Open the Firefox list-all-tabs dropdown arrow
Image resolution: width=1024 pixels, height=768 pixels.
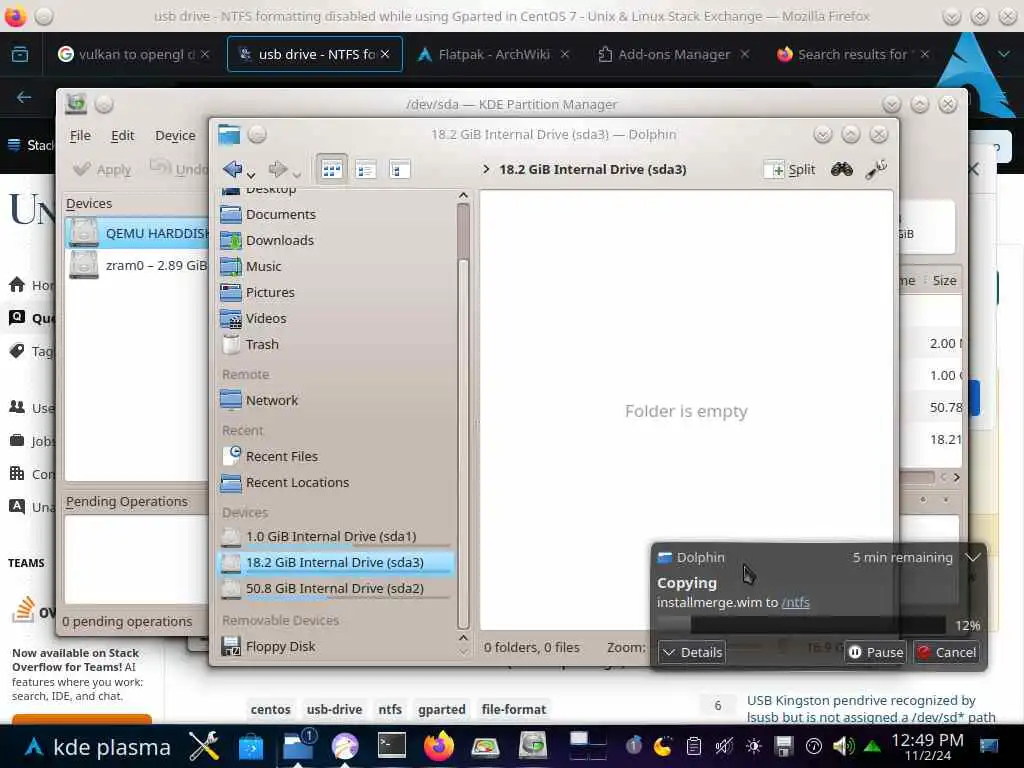click(1004, 54)
